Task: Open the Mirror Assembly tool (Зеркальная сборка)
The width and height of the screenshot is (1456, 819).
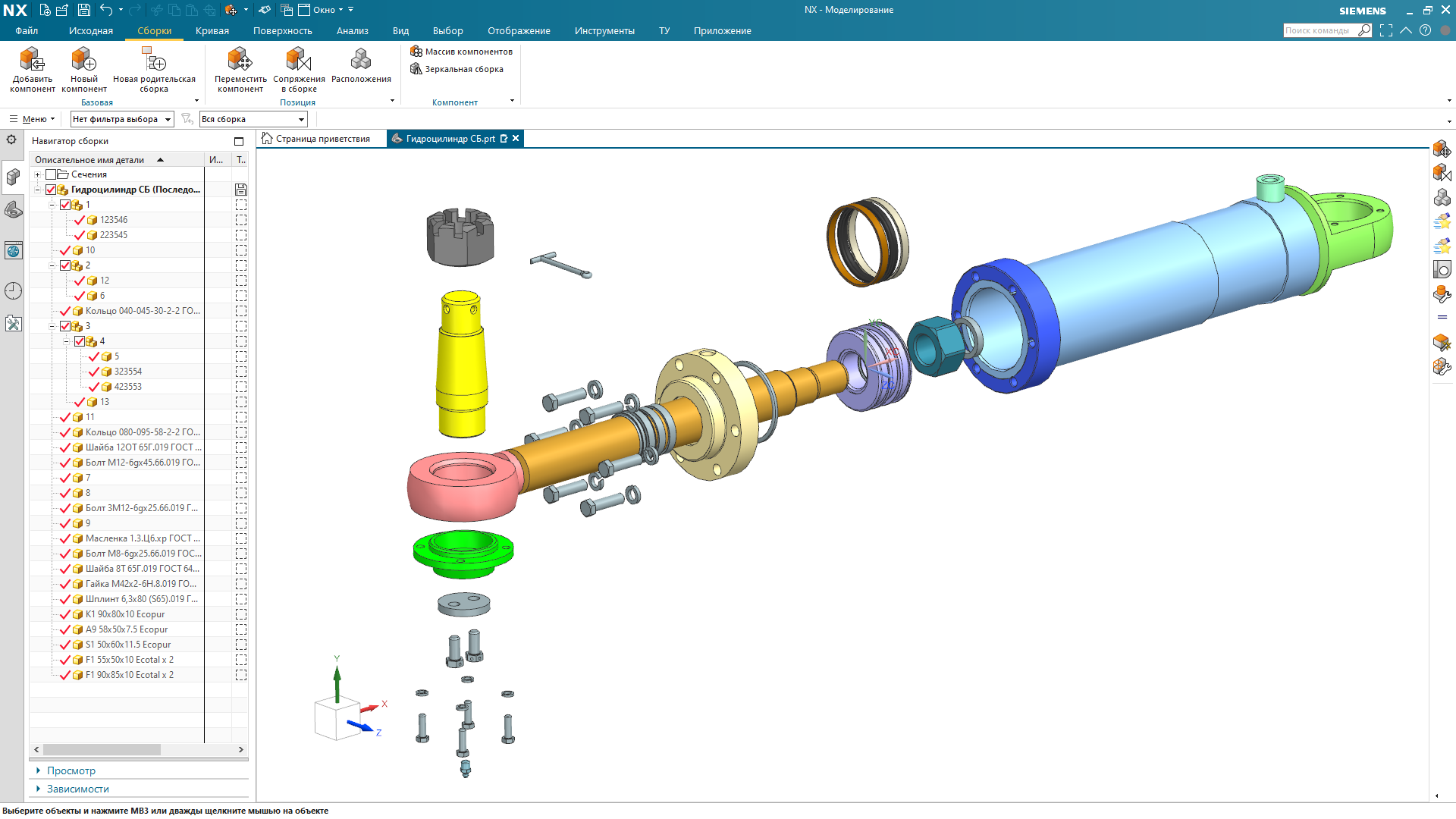Action: pos(457,69)
